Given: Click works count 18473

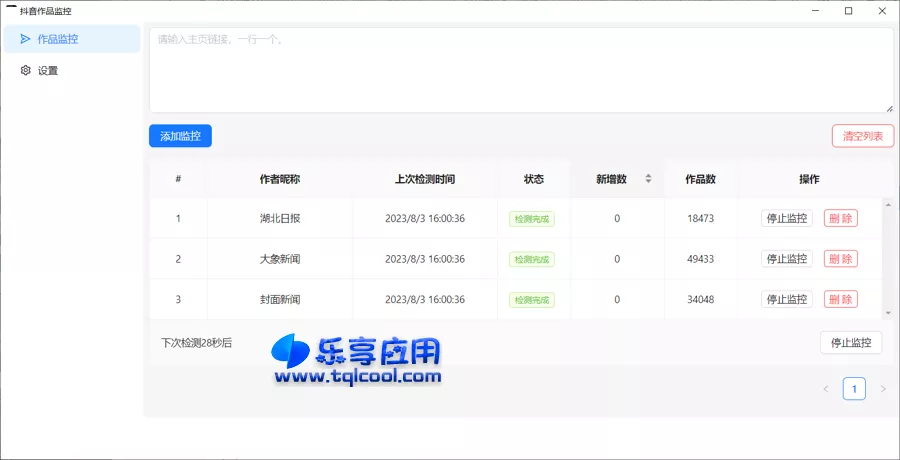Looking at the screenshot, I should click(700, 218).
